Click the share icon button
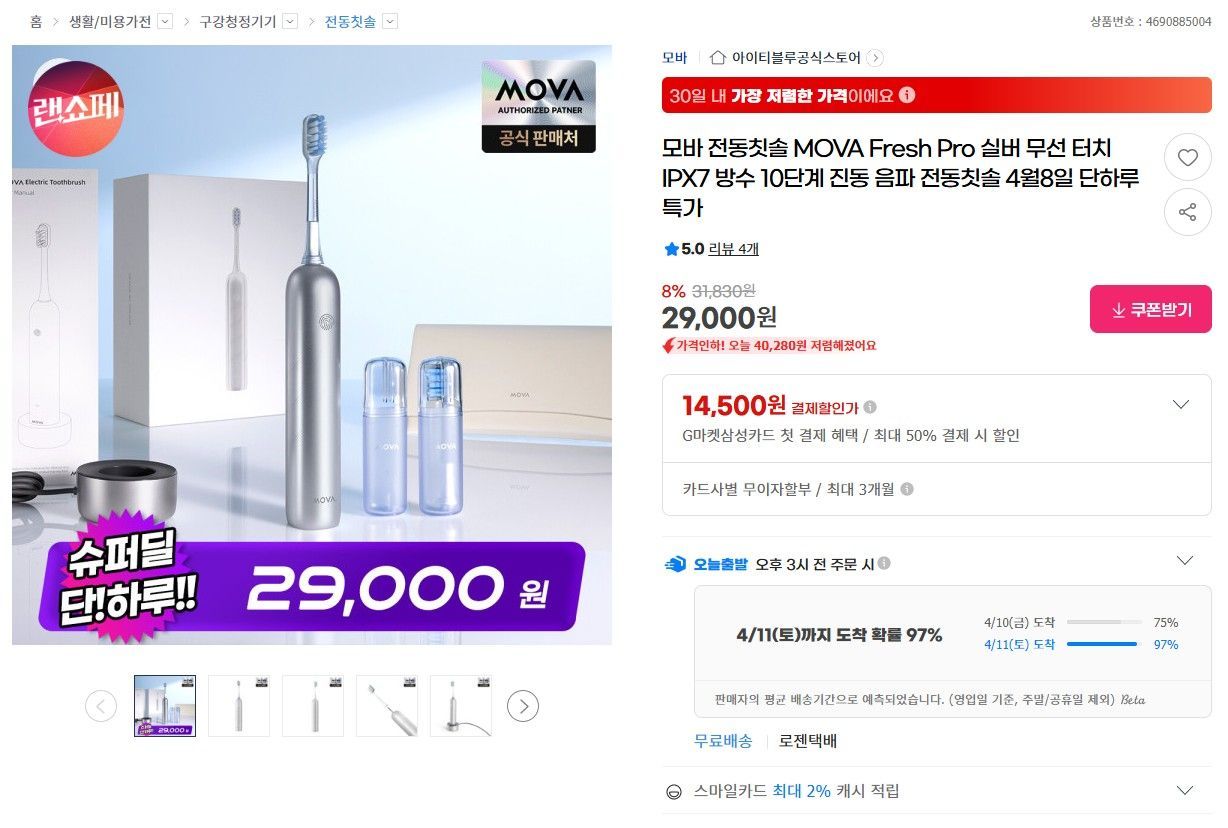This screenshot has width=1228, height=828. [x=1187, y=212]
